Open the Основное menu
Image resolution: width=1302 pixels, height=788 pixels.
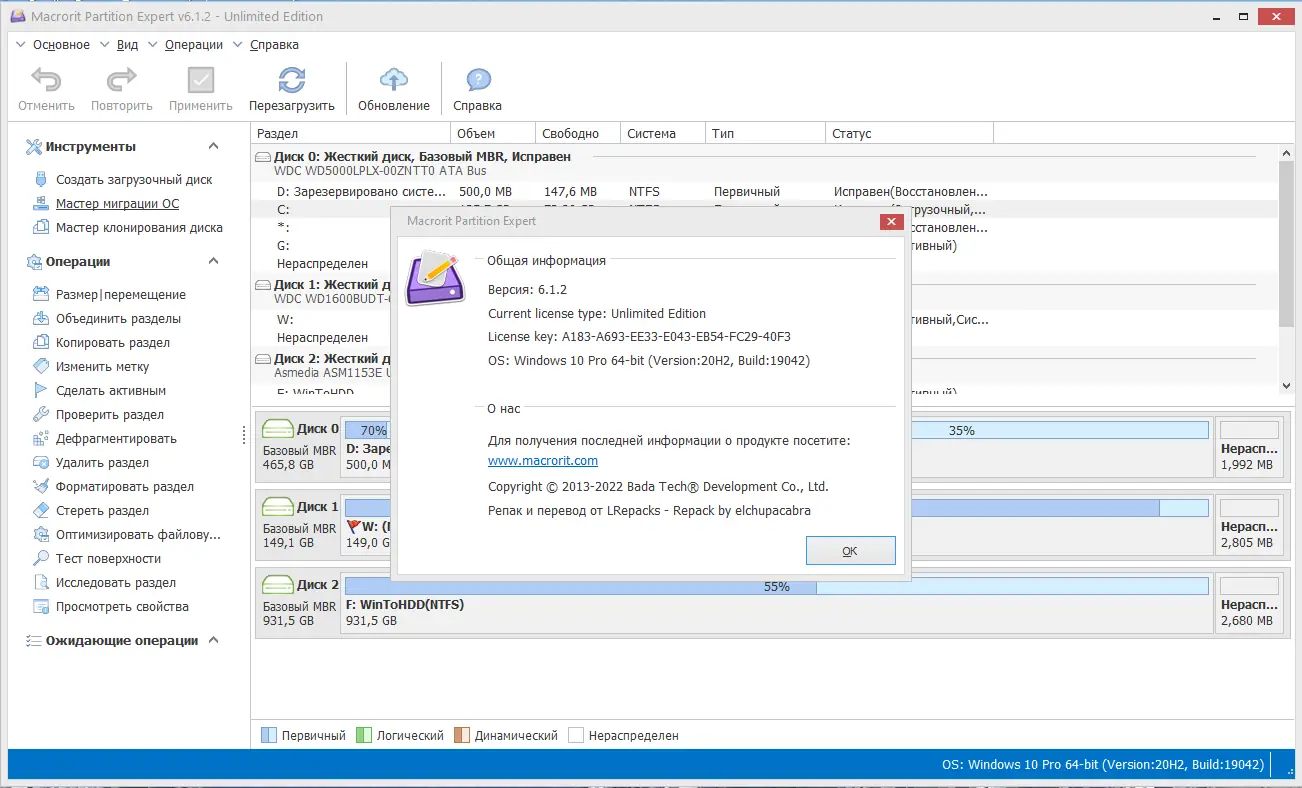[60, 44]
